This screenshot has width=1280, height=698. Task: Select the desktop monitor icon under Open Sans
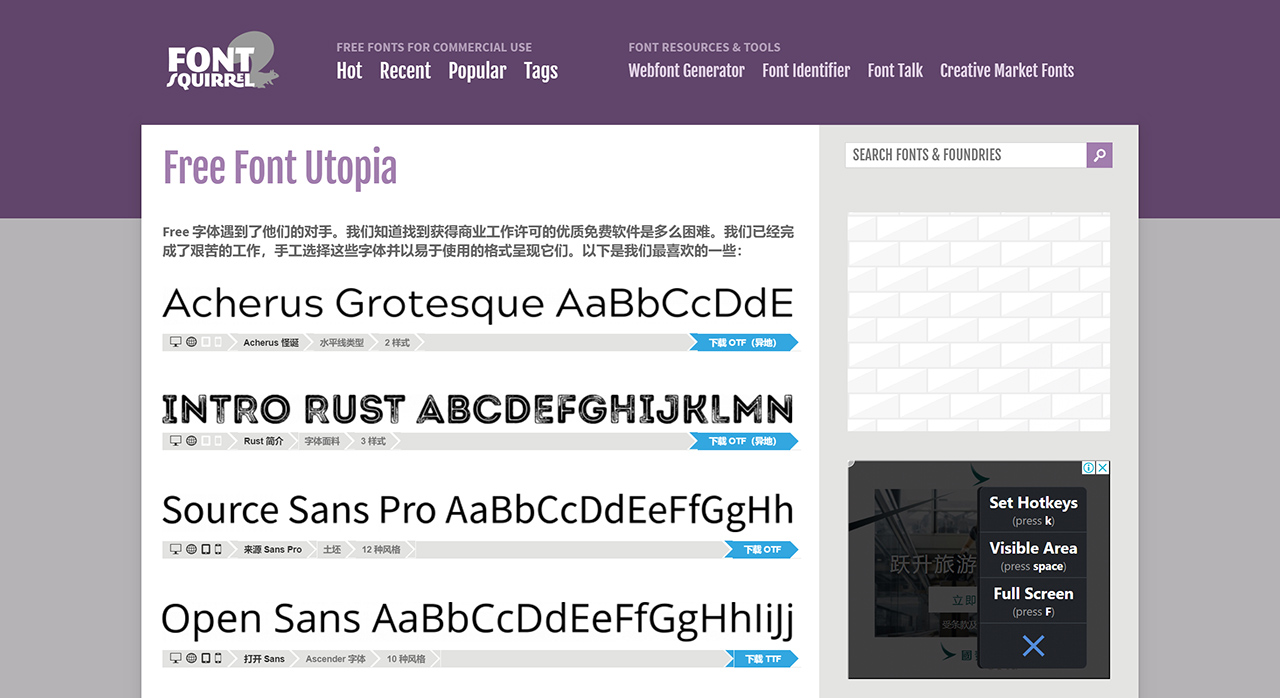click(176, 658)
